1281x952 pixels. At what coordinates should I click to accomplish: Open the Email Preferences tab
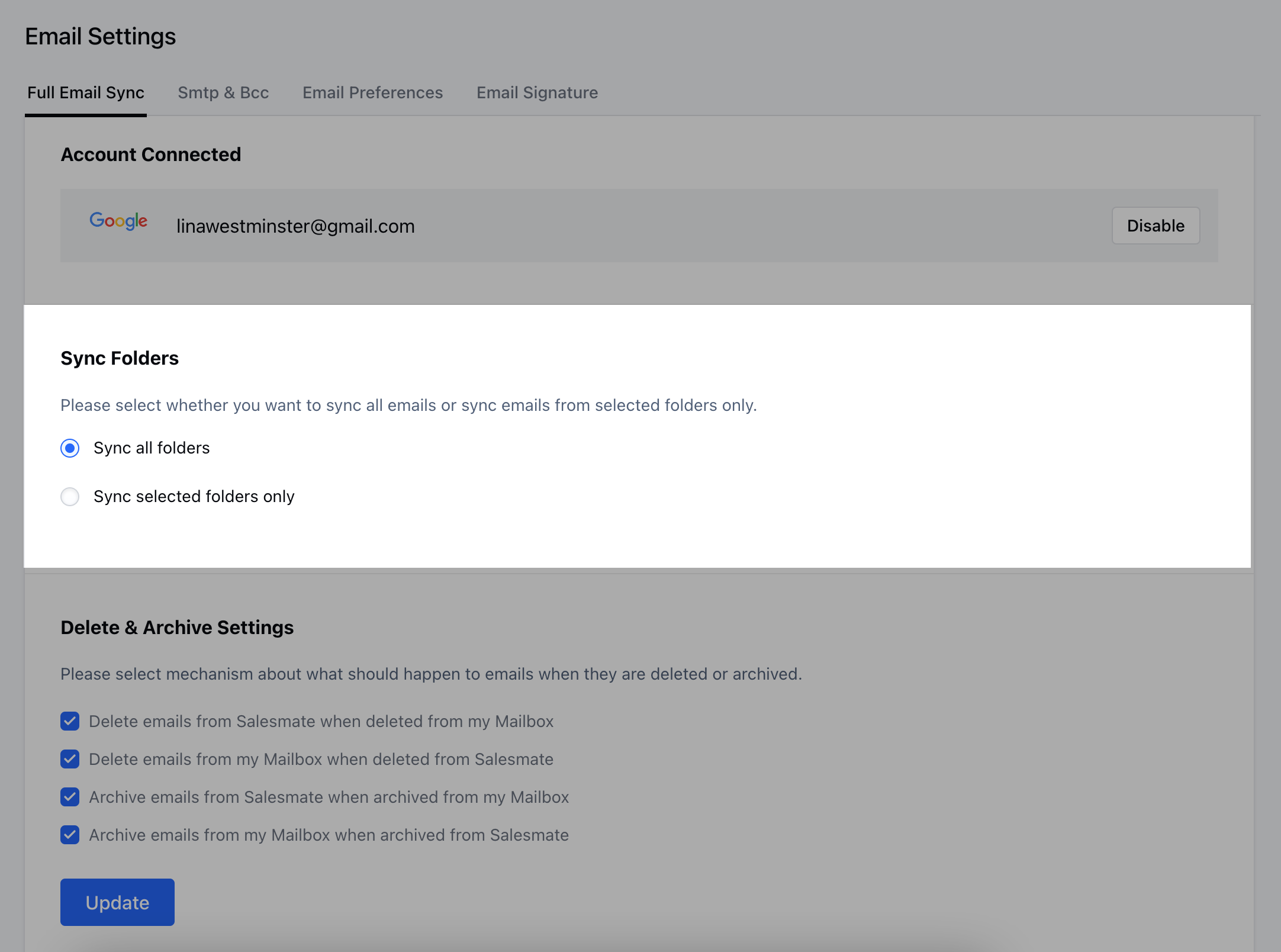click(372, 93)
